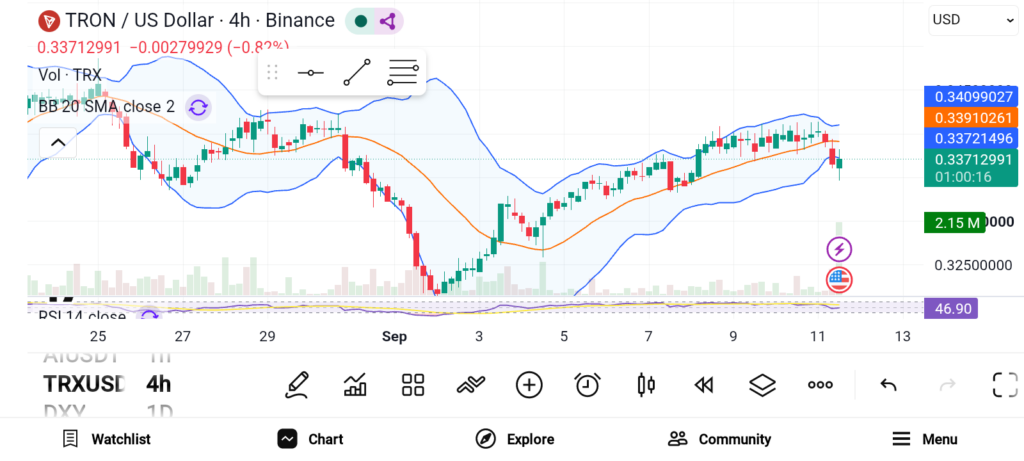This screenshot has width=1024, height=461.
Task: Create an alert with the alarm clock icon
Action: [x=587, y=385]
